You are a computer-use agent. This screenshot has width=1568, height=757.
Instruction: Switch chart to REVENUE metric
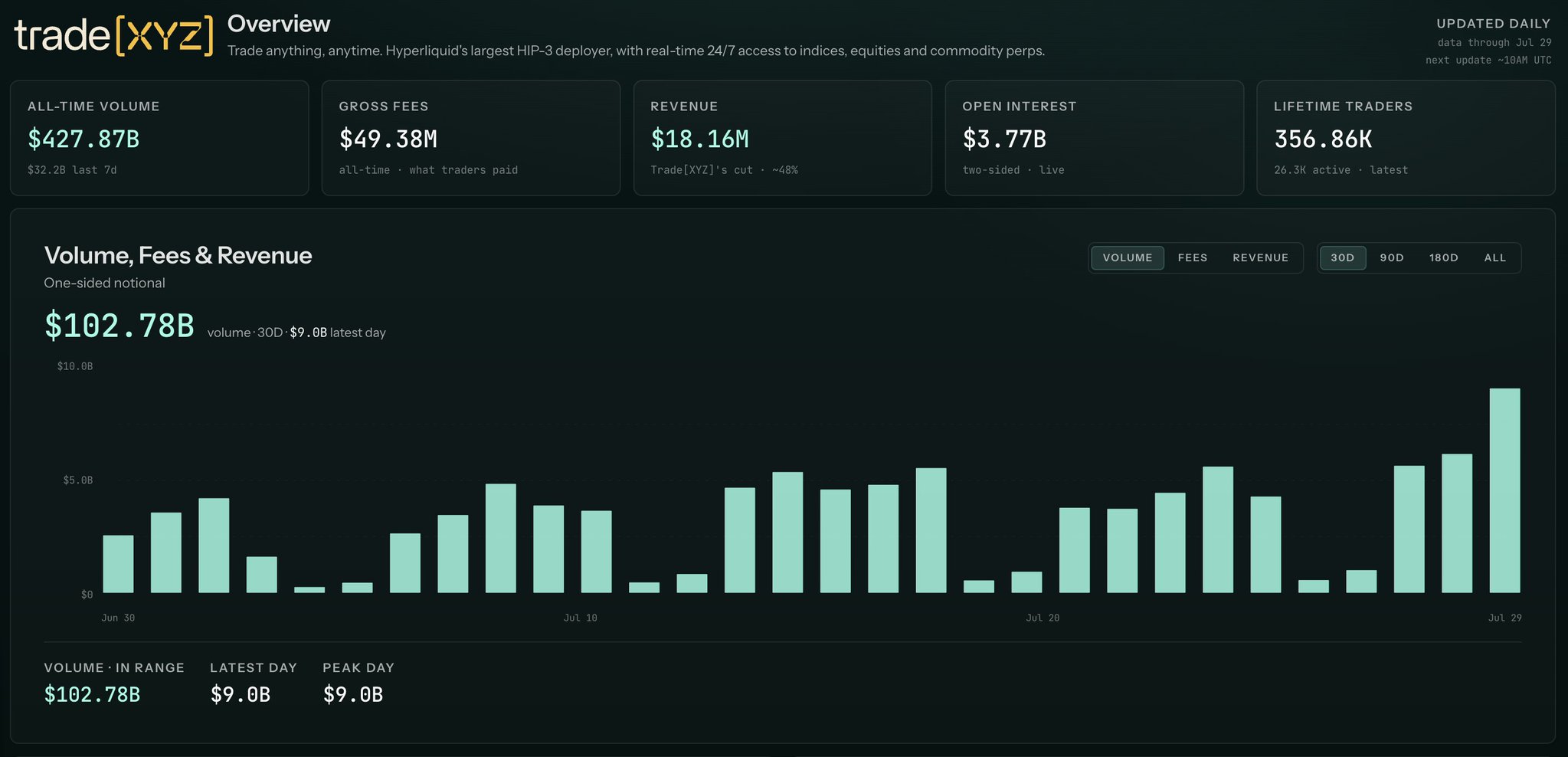1260,257
